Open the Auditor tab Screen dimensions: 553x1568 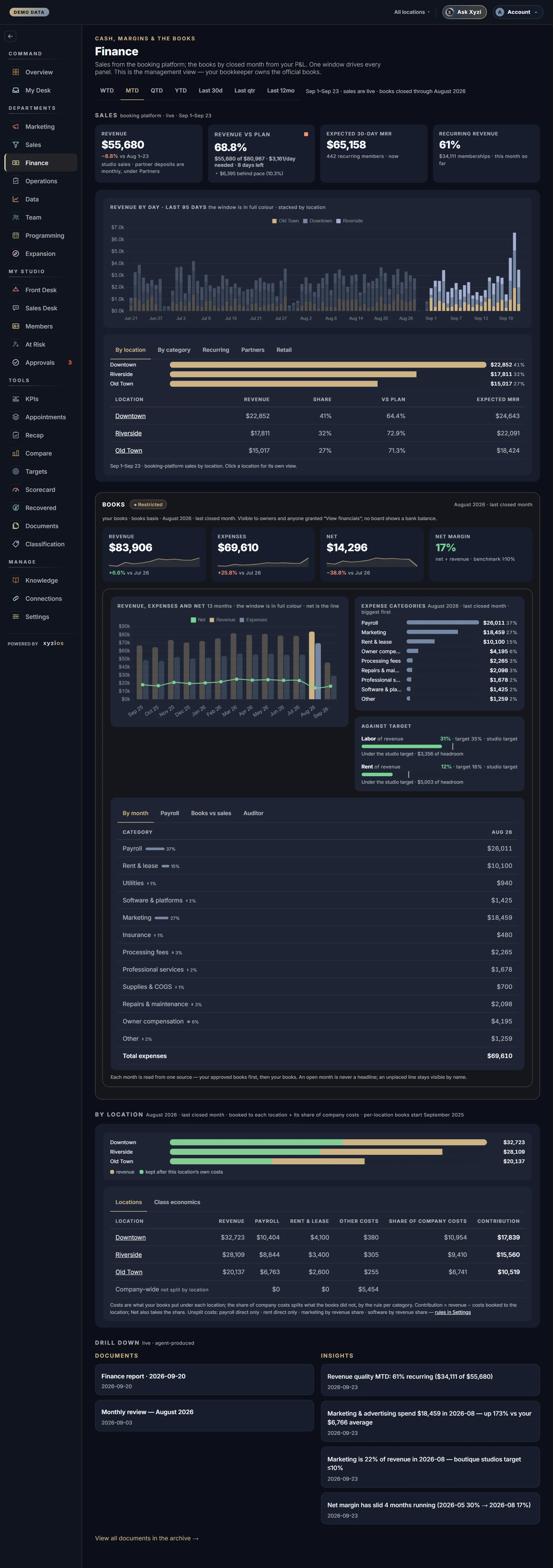pyautogui.click(x=253, y=813)
